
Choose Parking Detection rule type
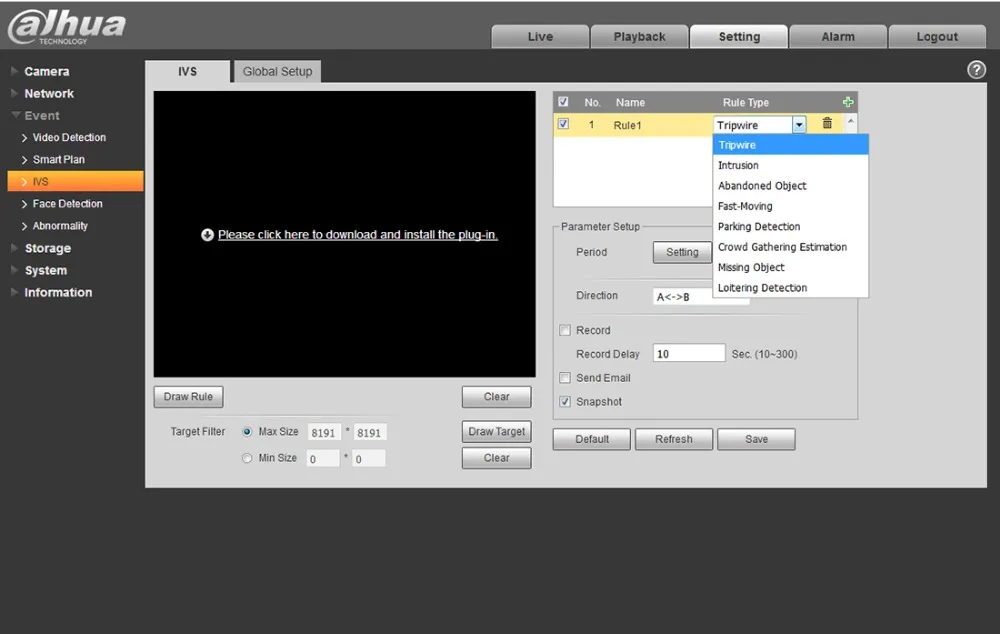point(790,226)
